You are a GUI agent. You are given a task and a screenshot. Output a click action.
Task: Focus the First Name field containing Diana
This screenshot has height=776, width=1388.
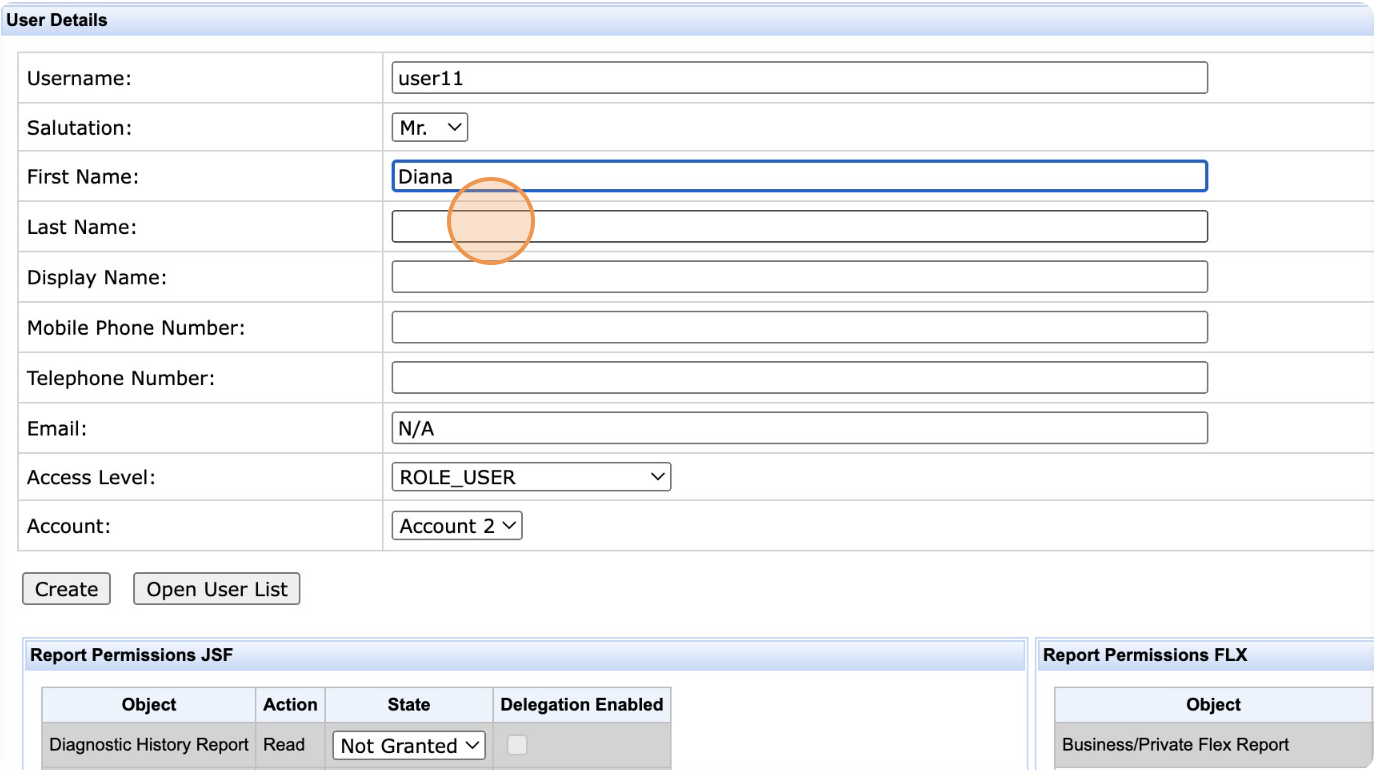coord(799,177)
